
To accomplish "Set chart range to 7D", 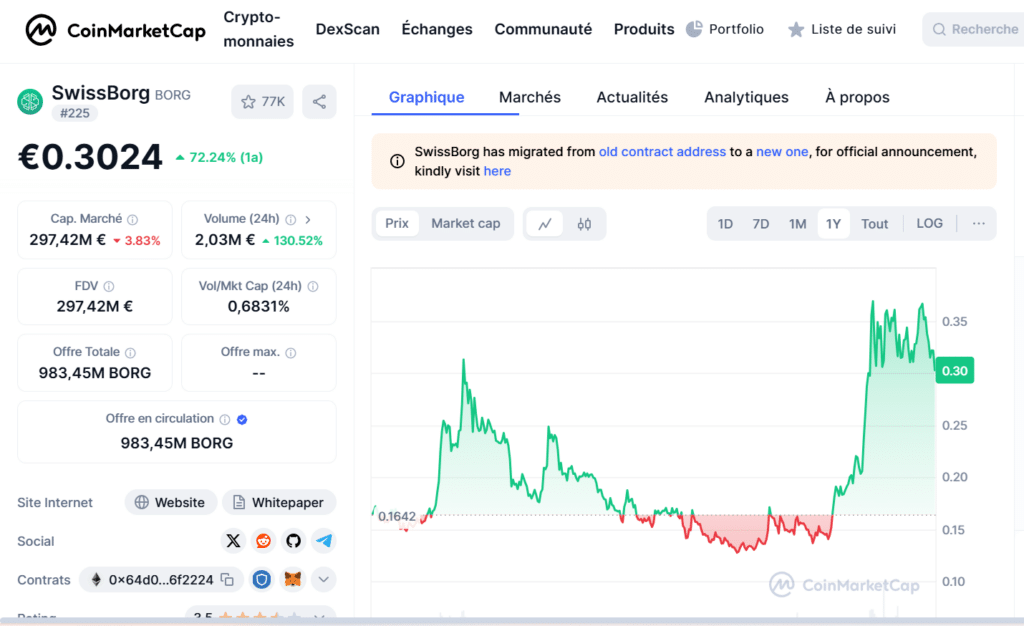I will tap(760, 224).
